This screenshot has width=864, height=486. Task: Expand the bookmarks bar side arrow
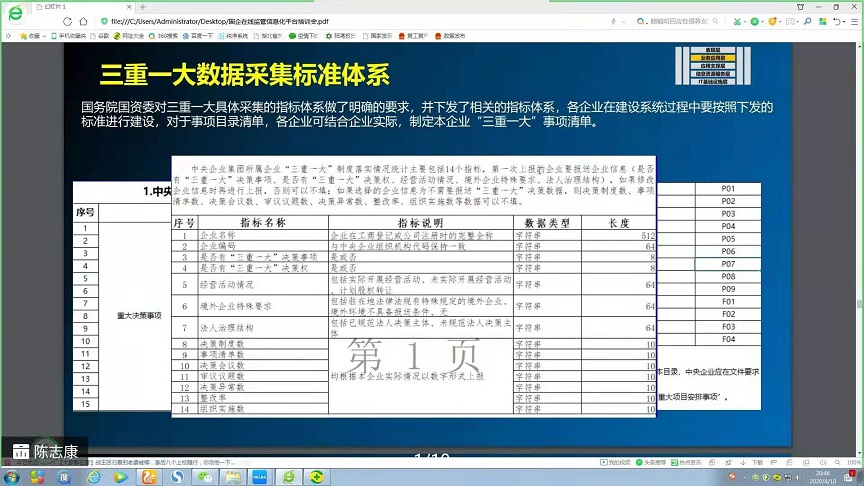tap(8, 36)
